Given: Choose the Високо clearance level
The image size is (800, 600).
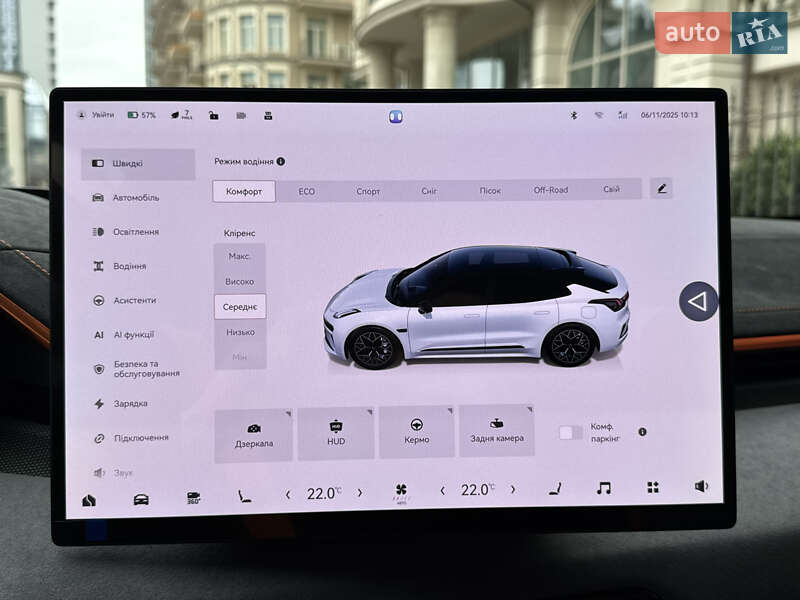Looking at the screenshot, I should coord(240,282).
